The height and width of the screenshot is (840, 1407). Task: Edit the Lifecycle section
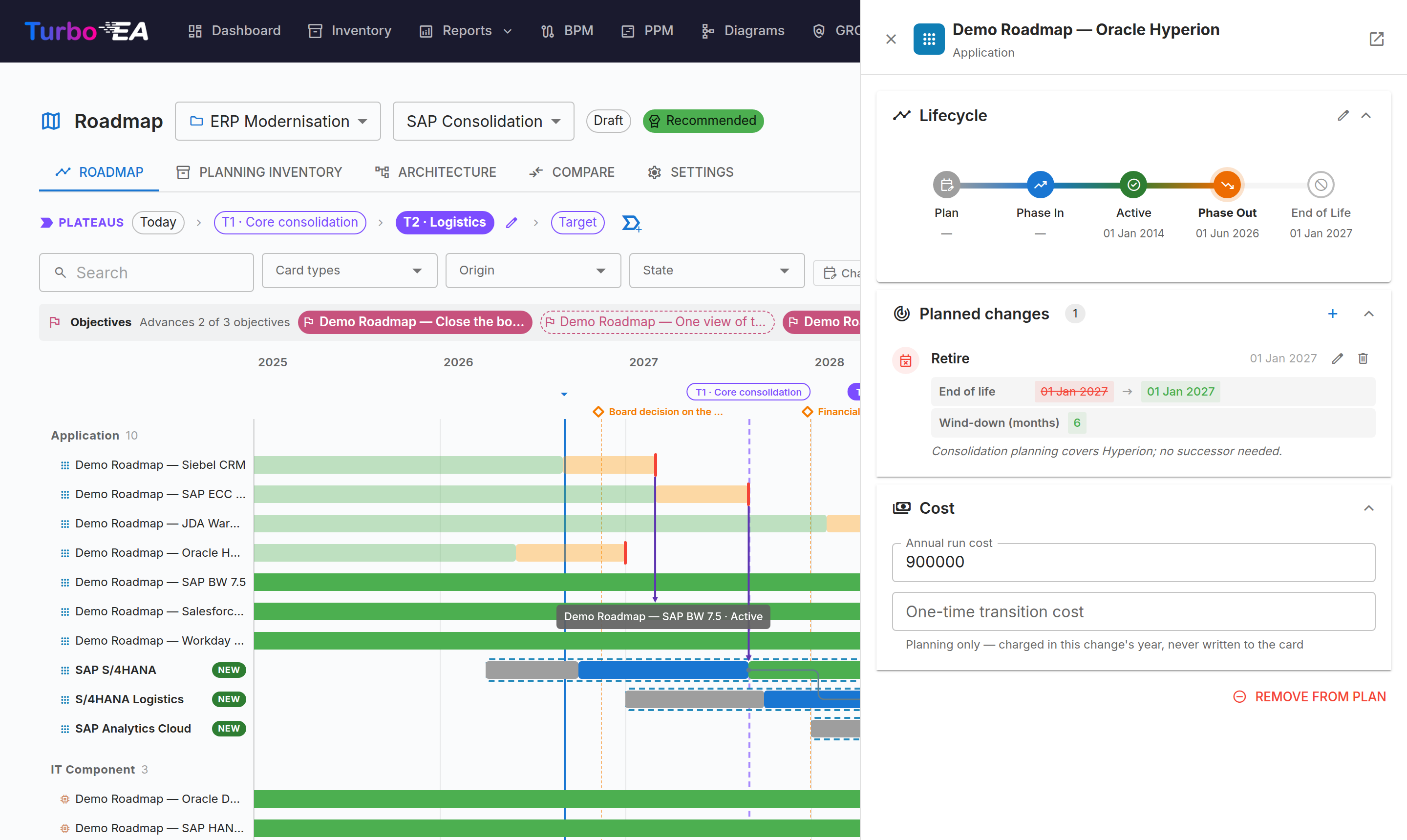pos(1343,115)
